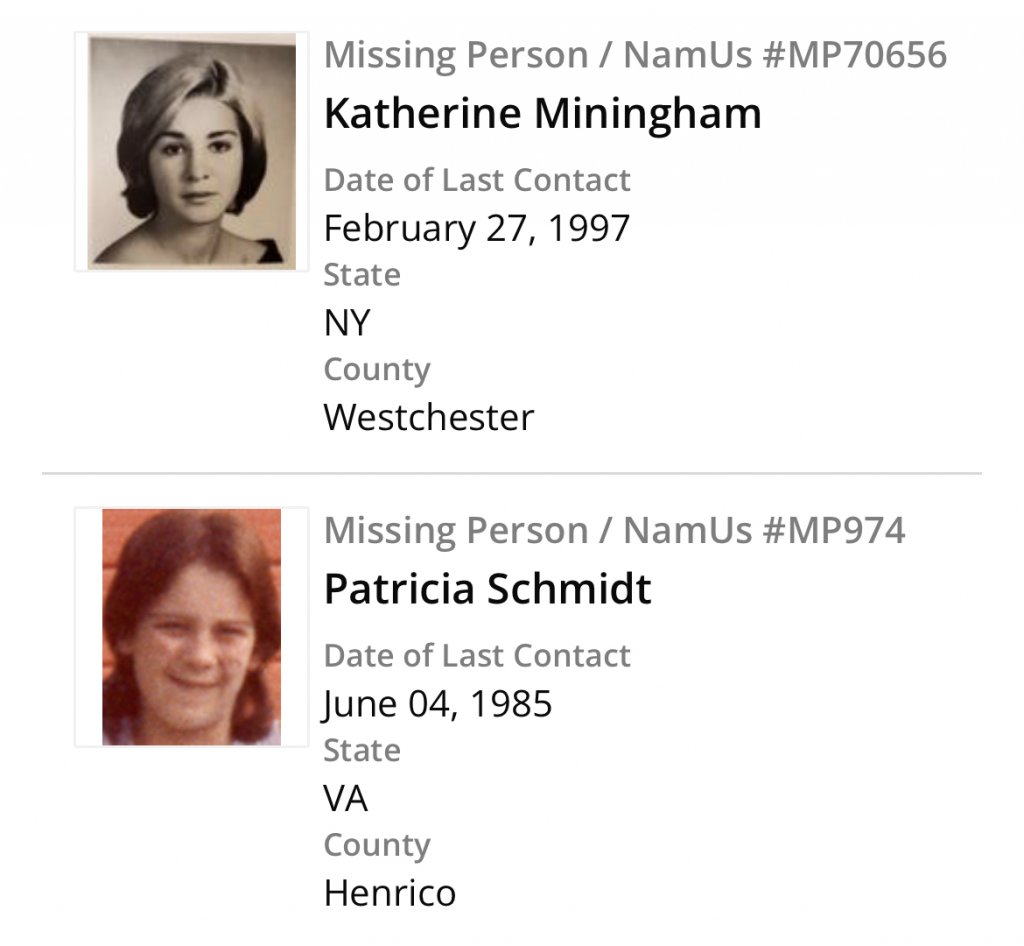
Task: Click Date of Last Contact label for Patricia
Action: 476,656
